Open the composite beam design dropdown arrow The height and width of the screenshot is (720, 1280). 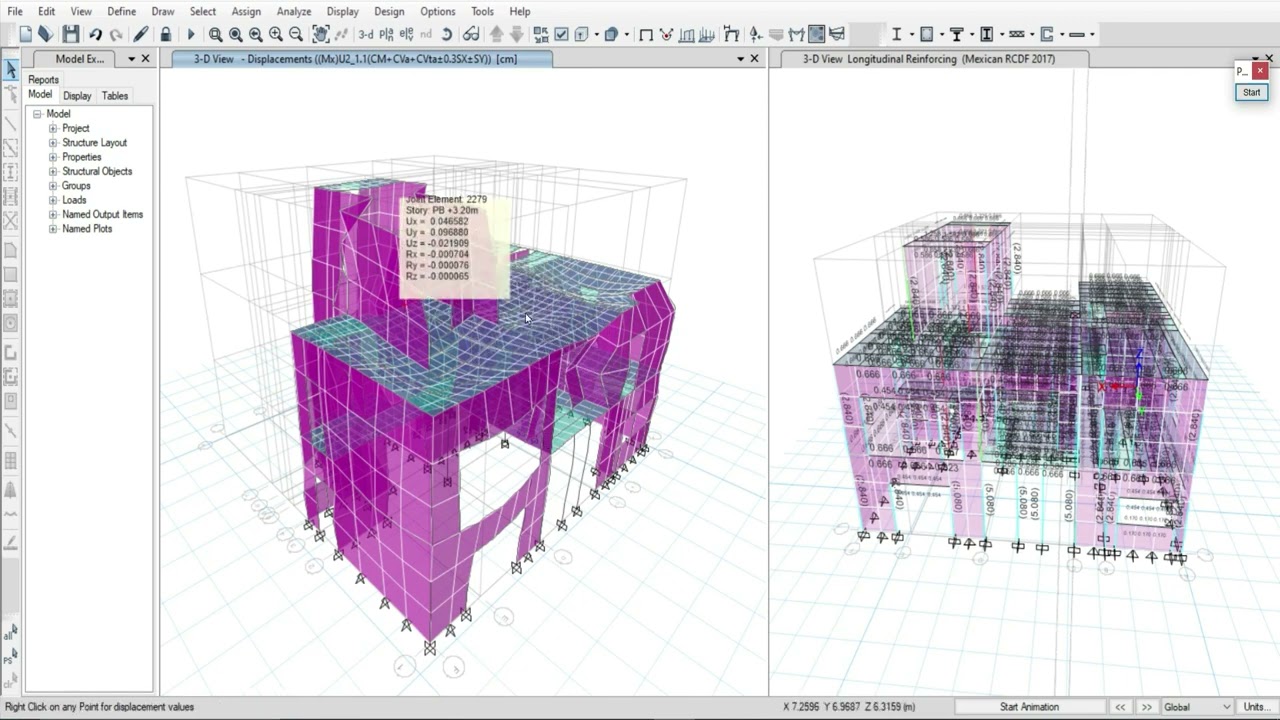tap(972, 34)
